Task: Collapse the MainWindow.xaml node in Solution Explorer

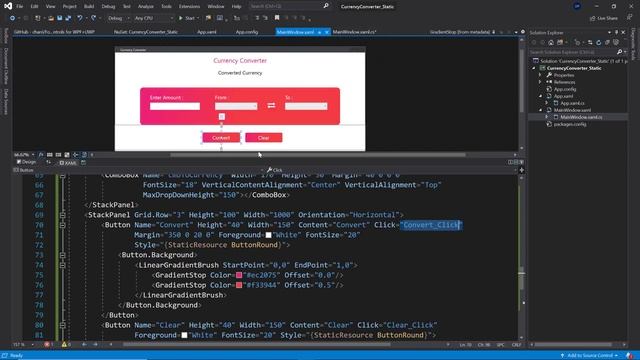Action: click(x=540, y=110)
